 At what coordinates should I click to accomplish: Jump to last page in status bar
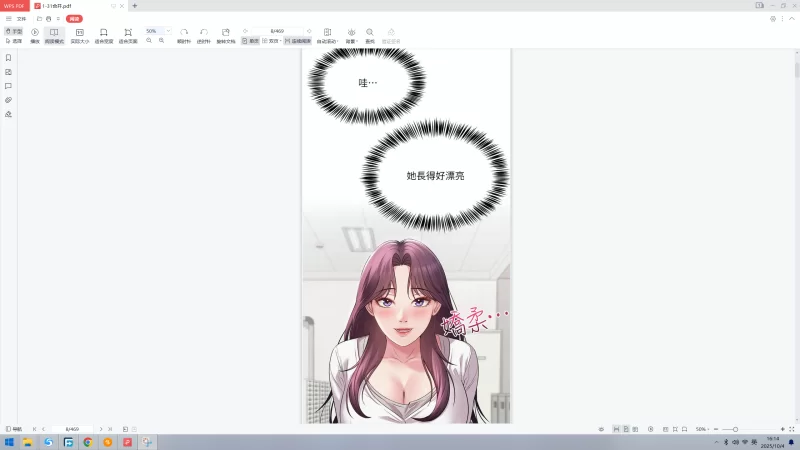point(110,429)
